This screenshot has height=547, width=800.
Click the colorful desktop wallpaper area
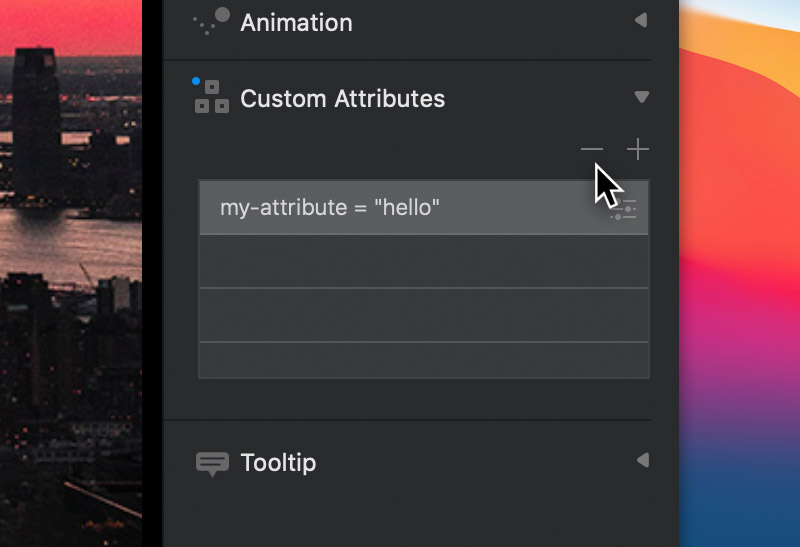739,274
